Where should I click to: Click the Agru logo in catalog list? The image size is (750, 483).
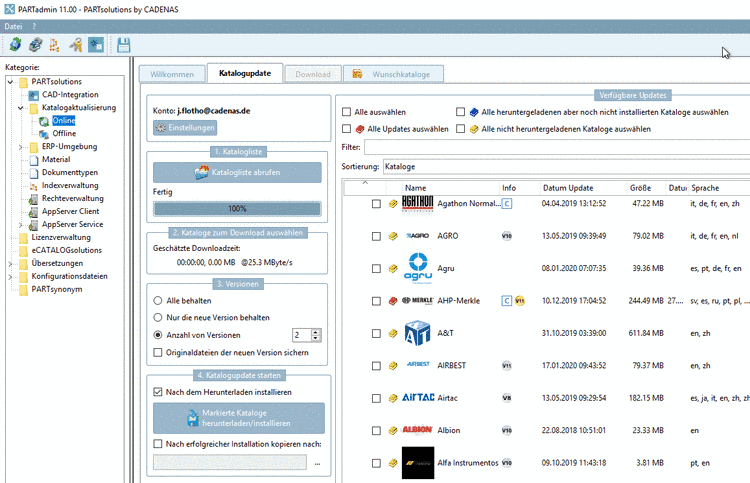418,268
